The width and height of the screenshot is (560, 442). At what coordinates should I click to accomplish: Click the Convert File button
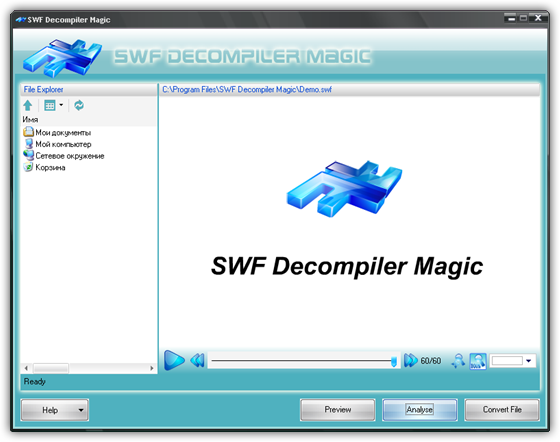tap(502, 410)
